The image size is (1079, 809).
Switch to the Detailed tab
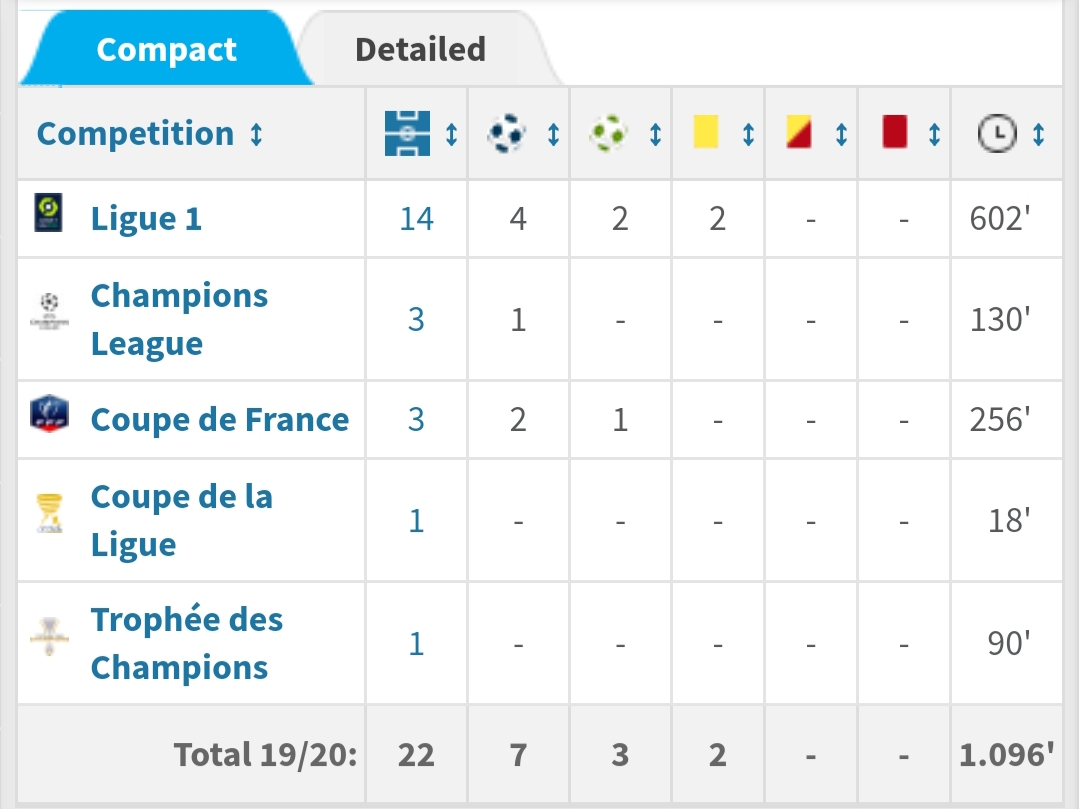click(x=420, y=50)
